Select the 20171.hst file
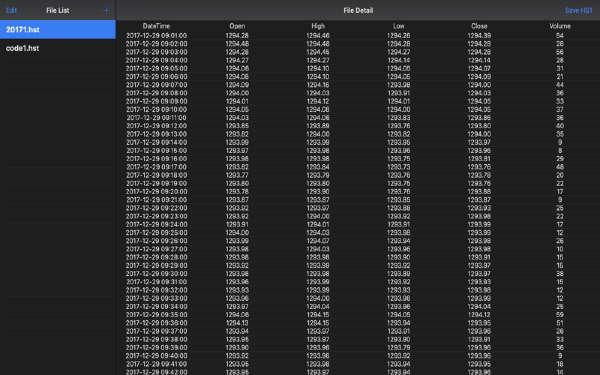 (58, 29)
